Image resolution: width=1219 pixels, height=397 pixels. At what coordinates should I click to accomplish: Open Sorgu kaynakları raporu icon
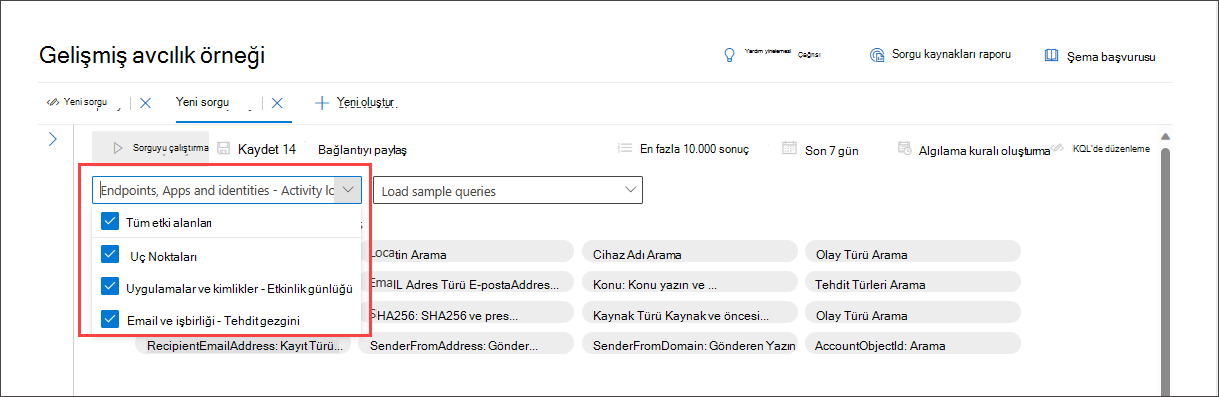877,55
